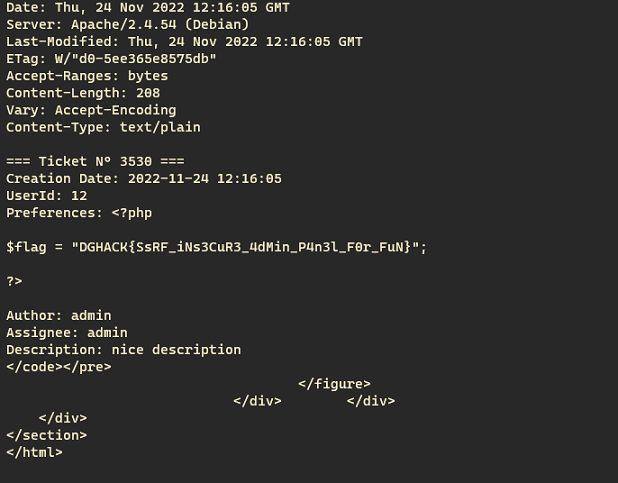The image size is (618, 483).
Task: Click the UserId: 12 line
Action: tap(47, 196)
